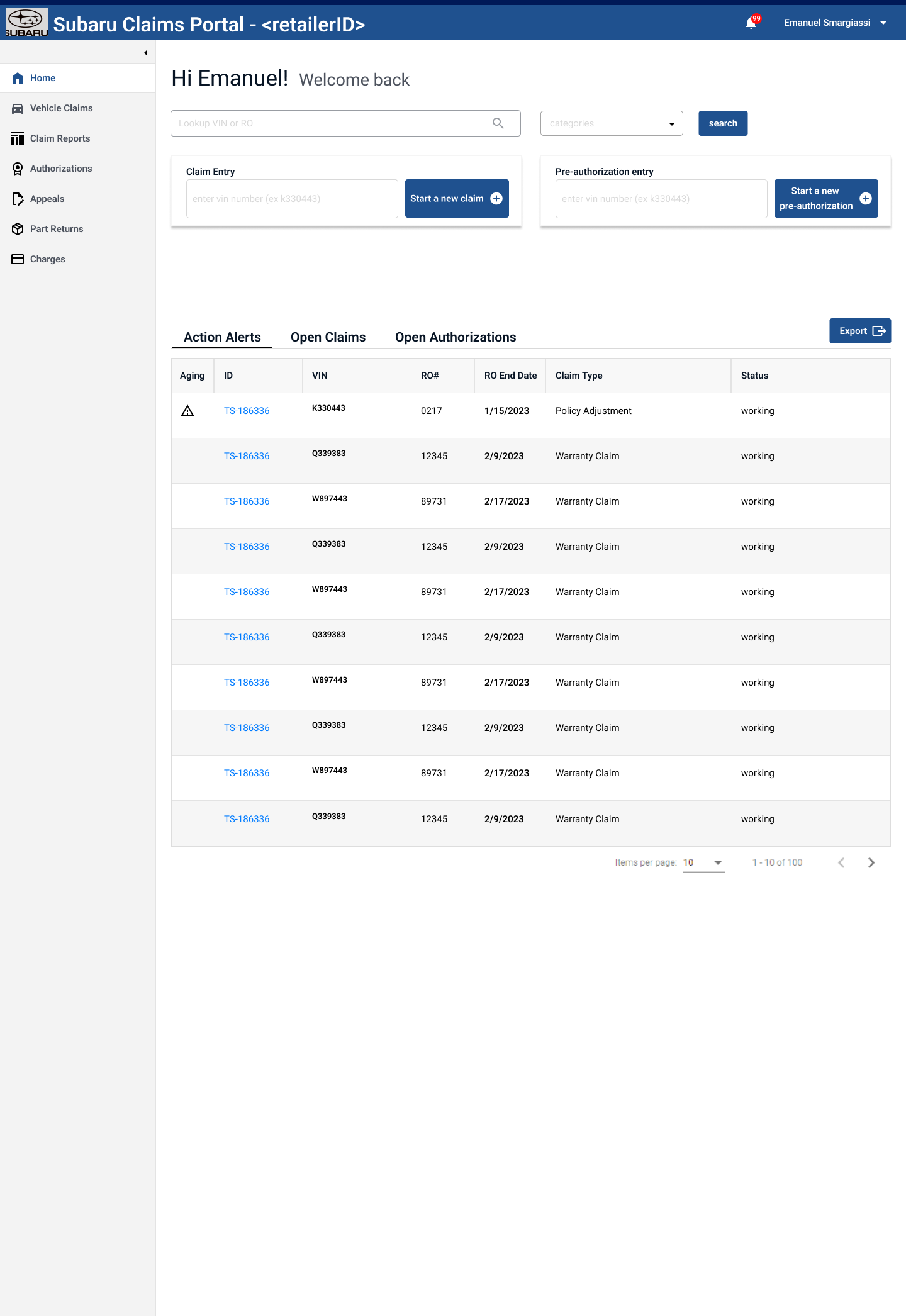Go to Charges section in sidebar

coord(47,259)
